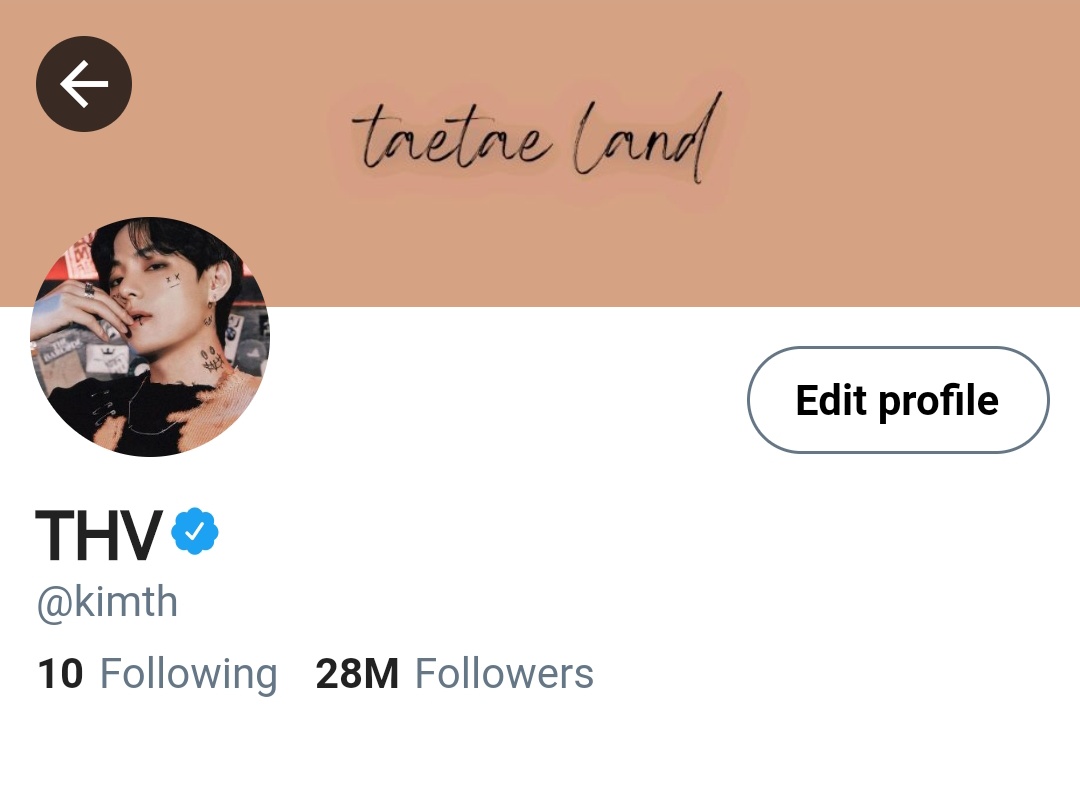Image resolution: width=1080 pixels, height=788 pixels.
Task: Click the 28M follower count number
Action: pyautogui.click(x=357, y=673)
